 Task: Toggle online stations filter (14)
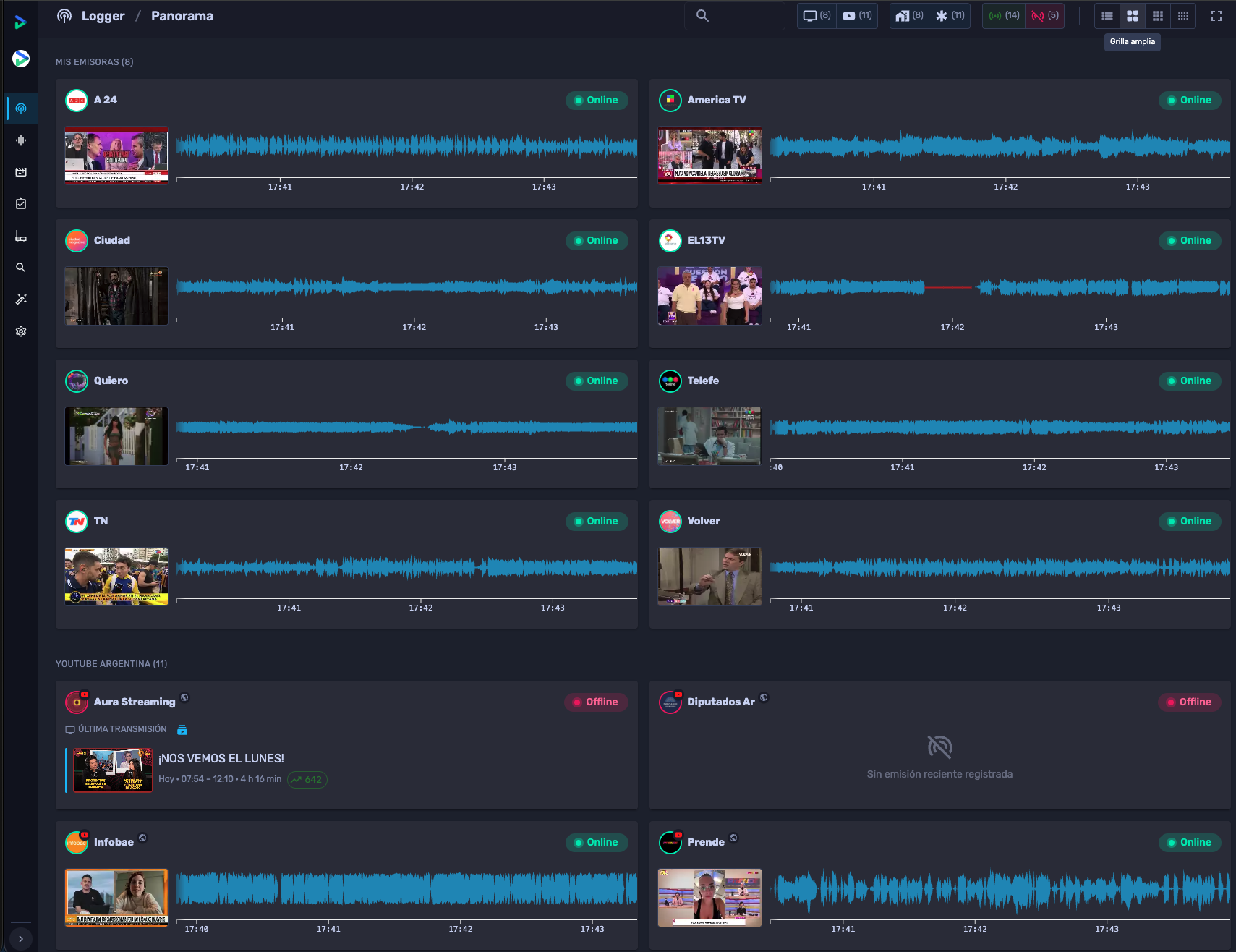coord(1004,16)
